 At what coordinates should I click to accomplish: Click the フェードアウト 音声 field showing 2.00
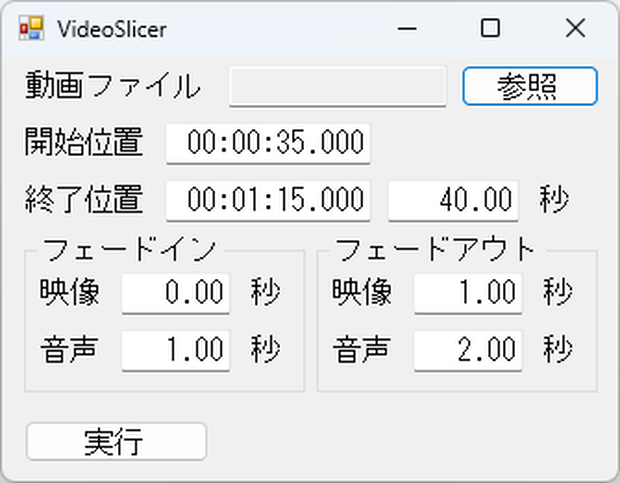click(468, 351)
